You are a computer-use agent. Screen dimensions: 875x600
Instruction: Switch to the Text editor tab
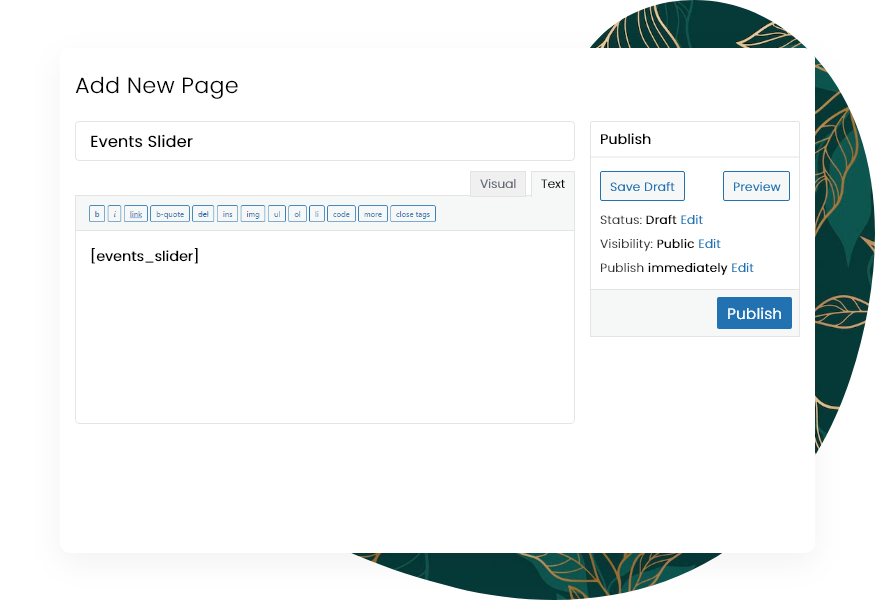click(x=552, y=183)
